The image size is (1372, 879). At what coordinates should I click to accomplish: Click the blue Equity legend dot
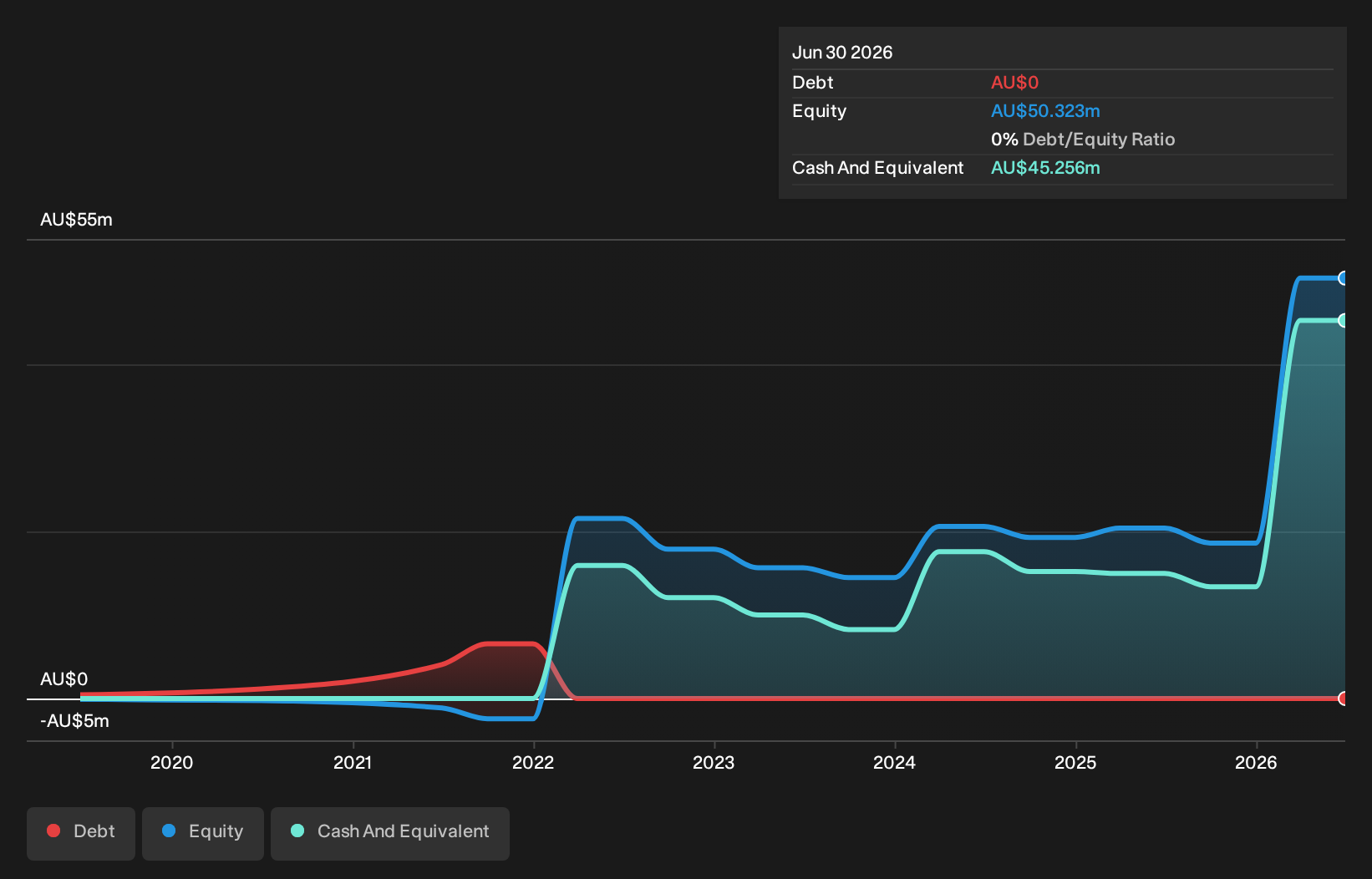[x=169, y=831]
